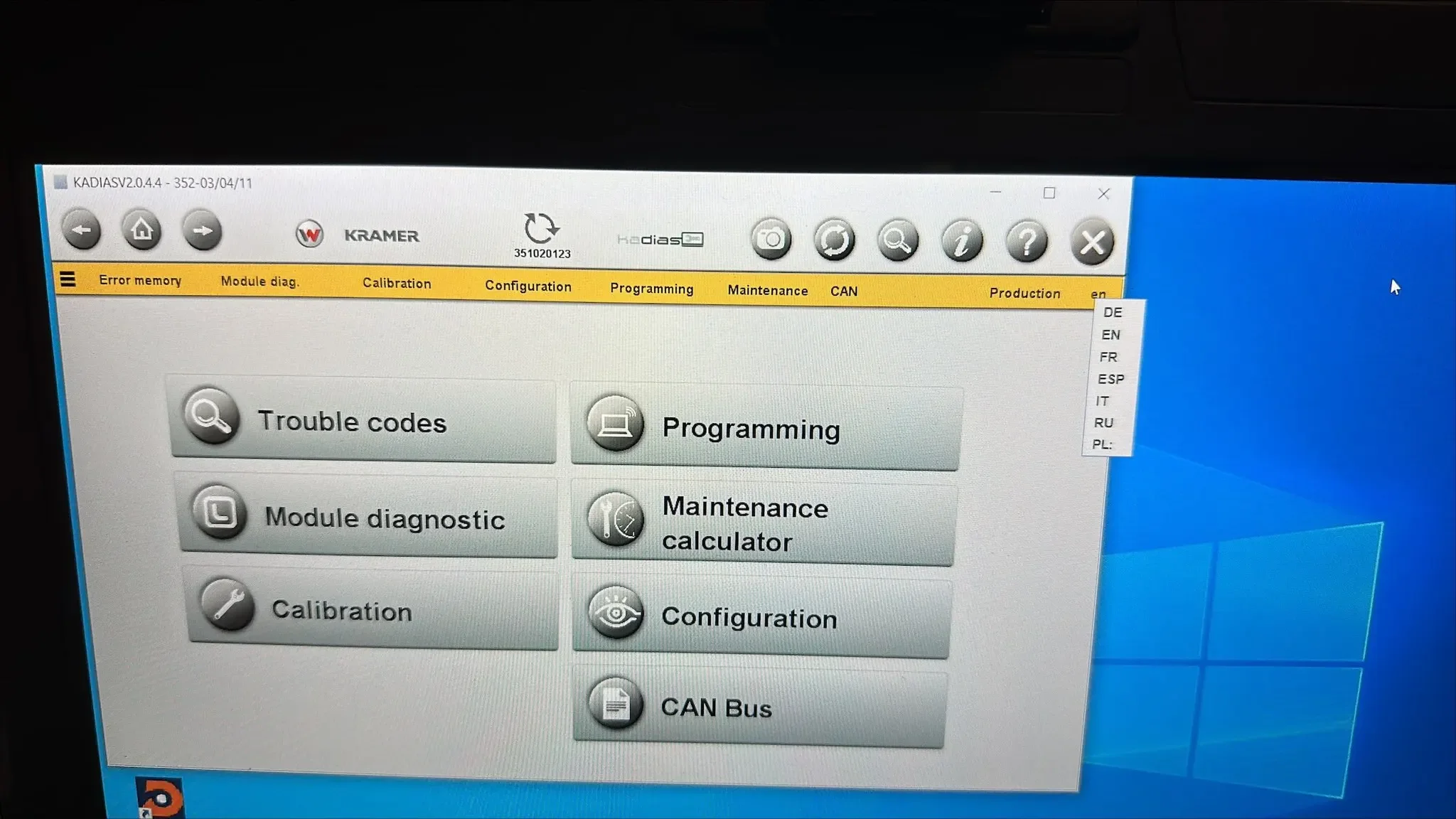Image resolution: width=1456 pixels, height=819 pixels.
Task: Open Module diag. menu item
Action: pos(259,282)
